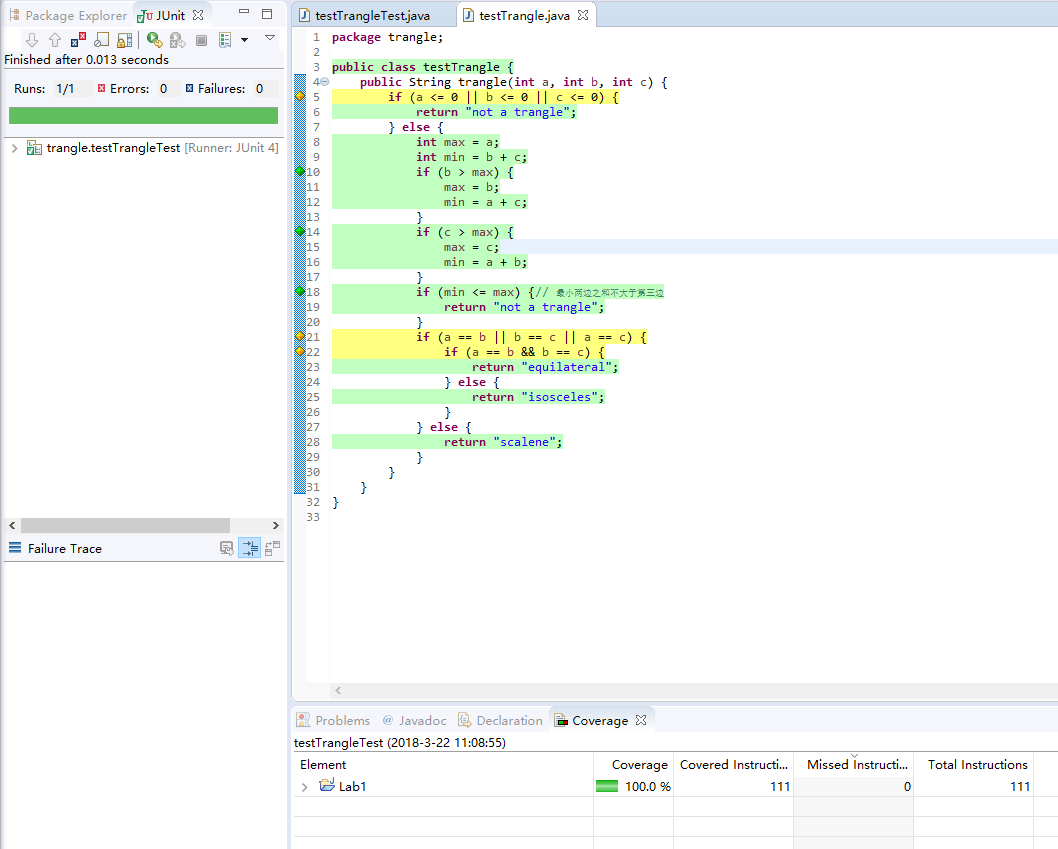Click Previous Failed Test up arrow
Screen dimensions: 1058x849
(x=54, y=40)
